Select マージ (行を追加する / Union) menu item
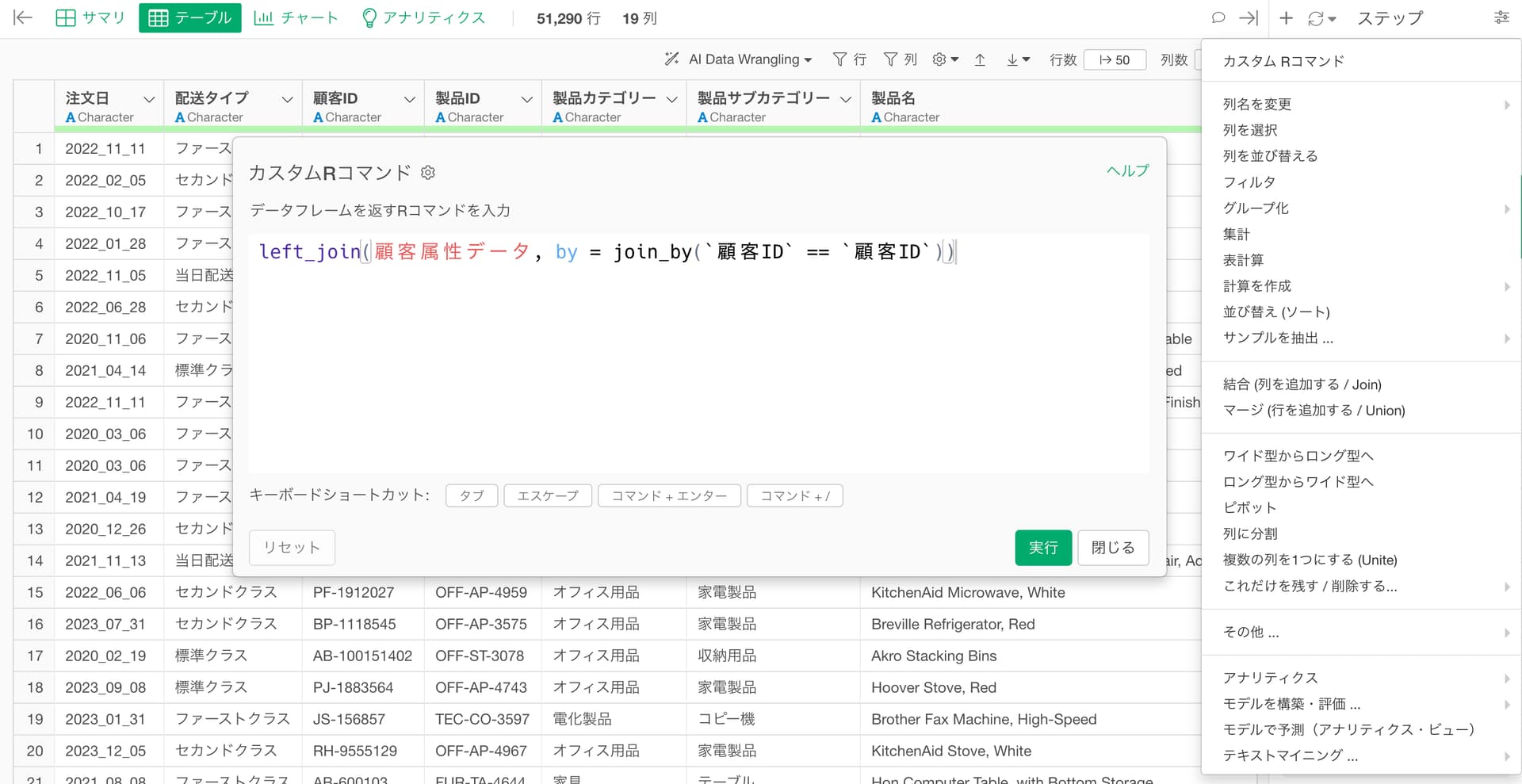The width and height of the screenshot is (1522, 784). [x=1361, y=411]
